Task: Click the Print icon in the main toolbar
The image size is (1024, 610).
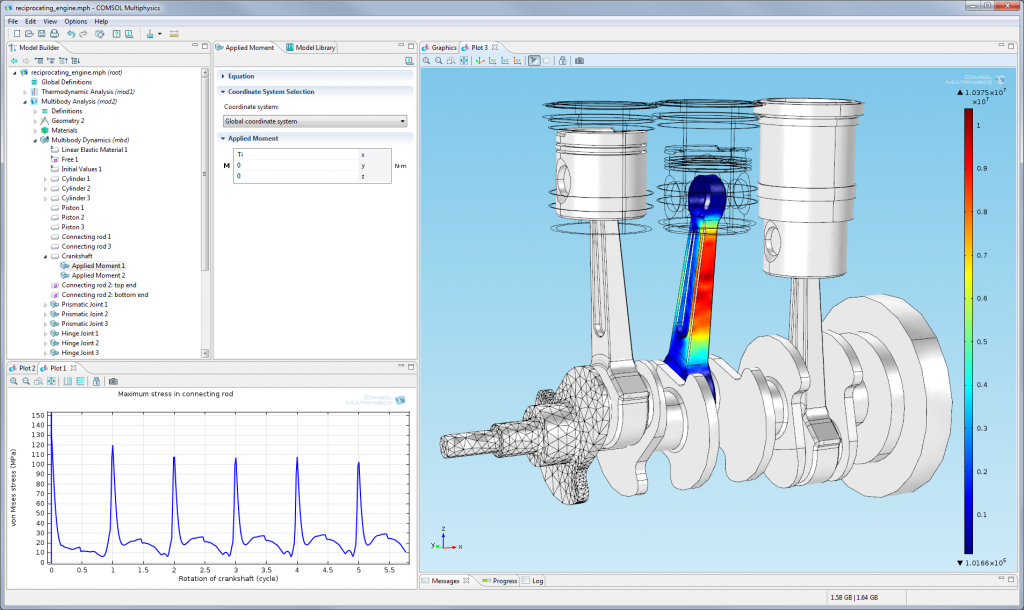Action: coord(55,33)
